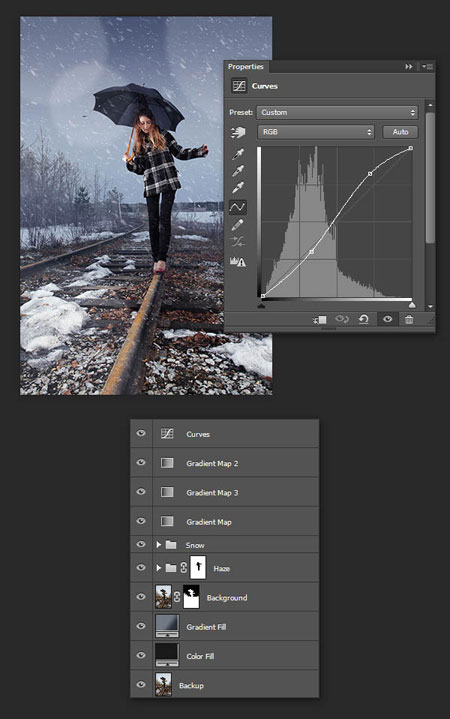Click the histogram clipping warning icon

pos(238,262)
